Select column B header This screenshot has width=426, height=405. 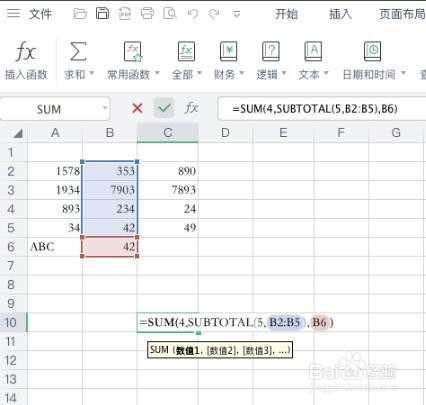110,133
